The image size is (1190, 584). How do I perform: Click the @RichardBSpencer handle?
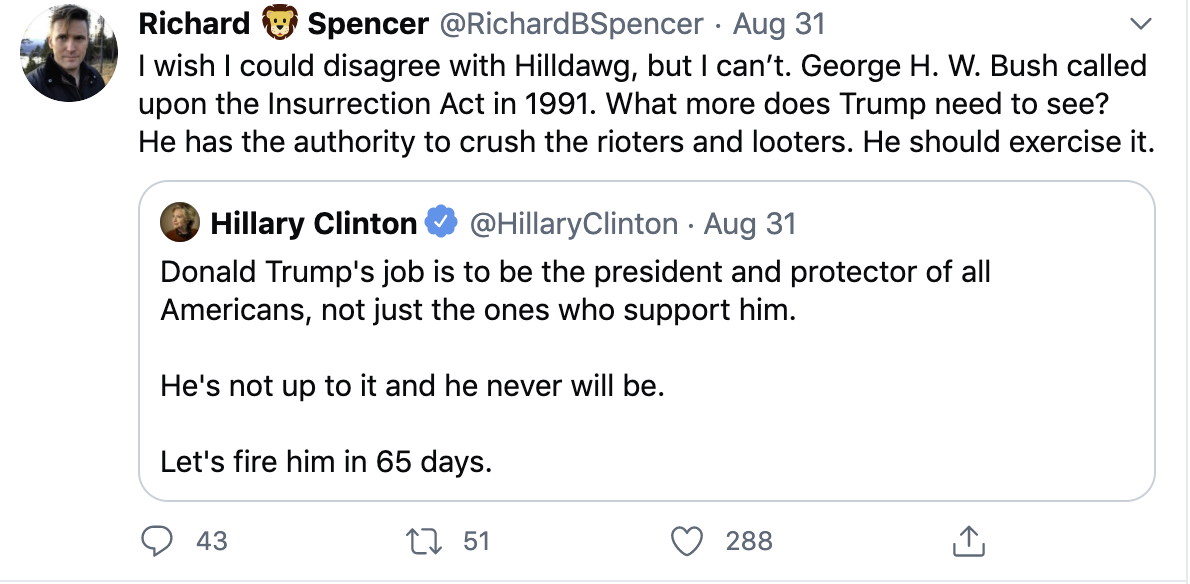click(x=570, y=23)
